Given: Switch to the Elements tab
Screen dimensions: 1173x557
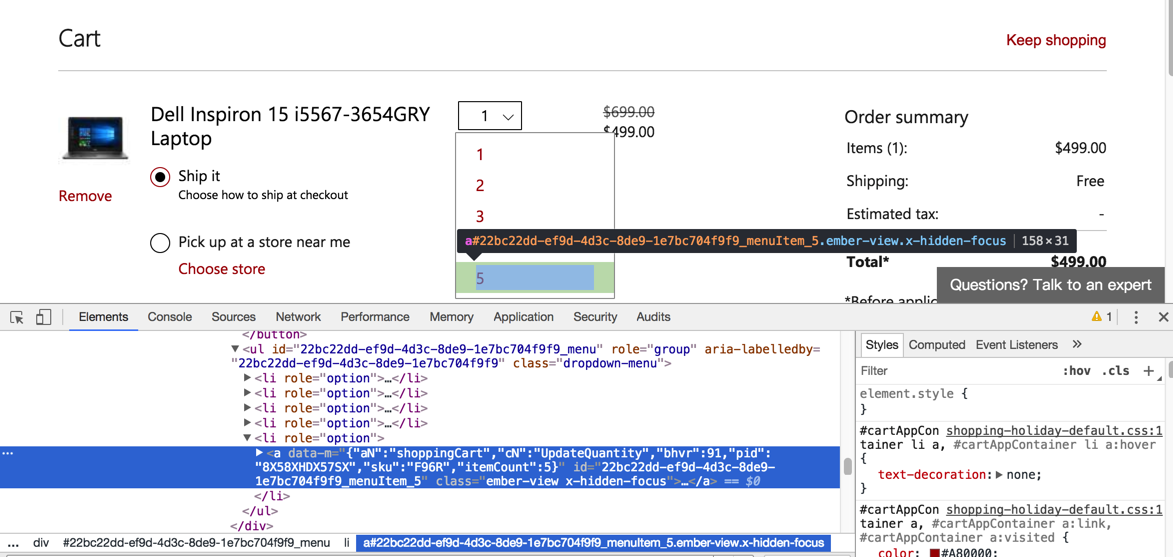Looking at the screenshot, I should click(103, 317).
